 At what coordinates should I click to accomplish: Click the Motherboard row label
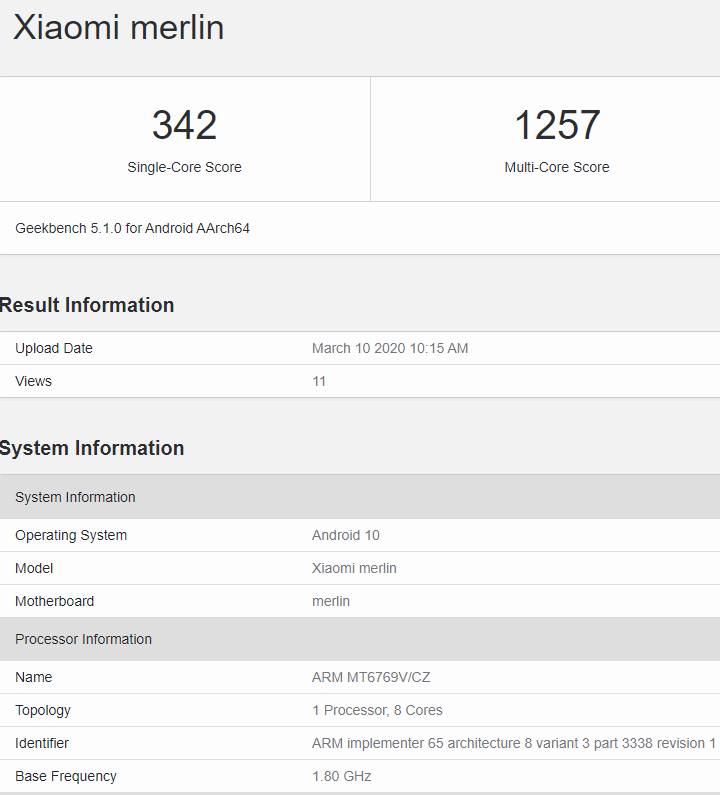55,601
